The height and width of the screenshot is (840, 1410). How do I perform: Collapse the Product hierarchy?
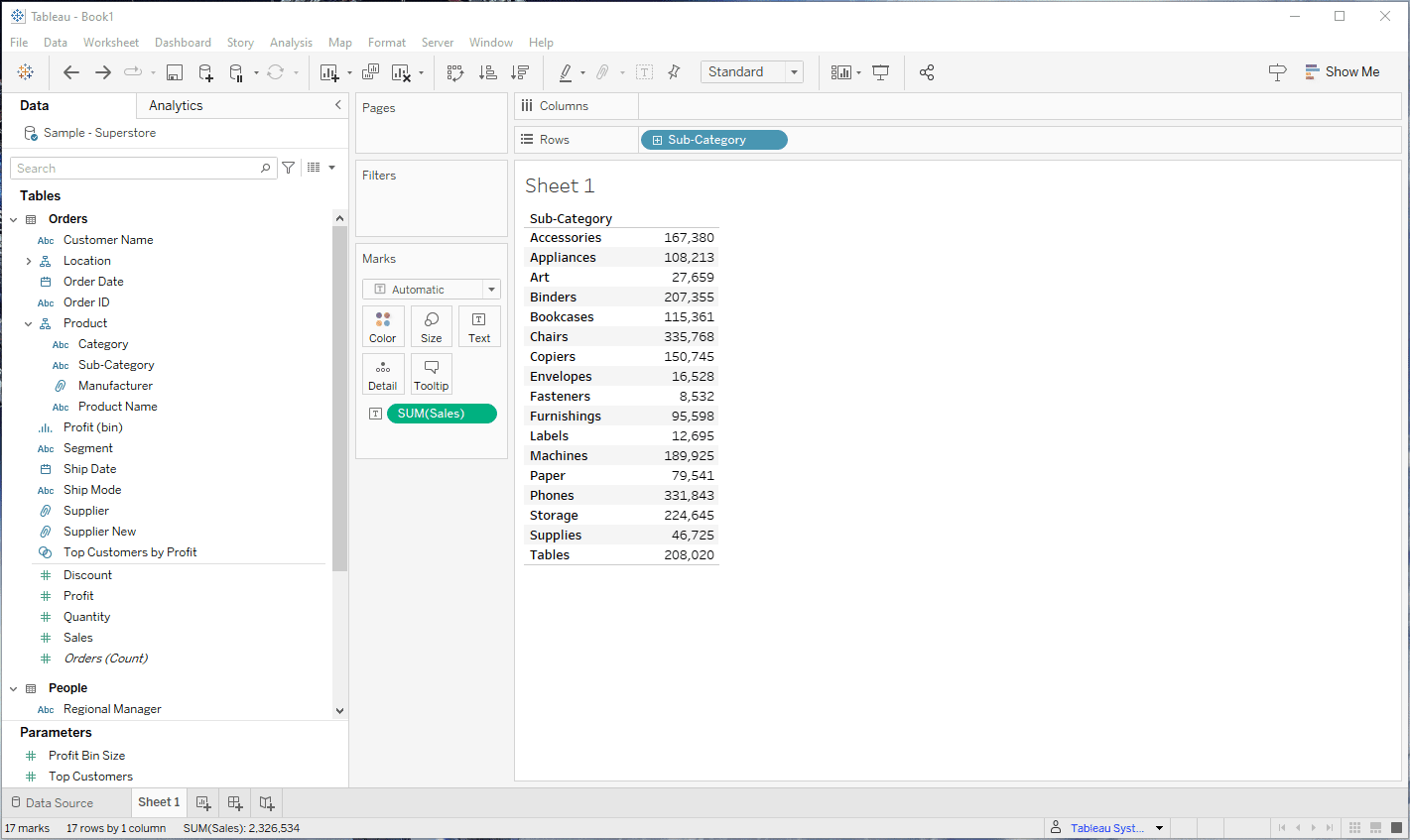click(x=29, y=323)
